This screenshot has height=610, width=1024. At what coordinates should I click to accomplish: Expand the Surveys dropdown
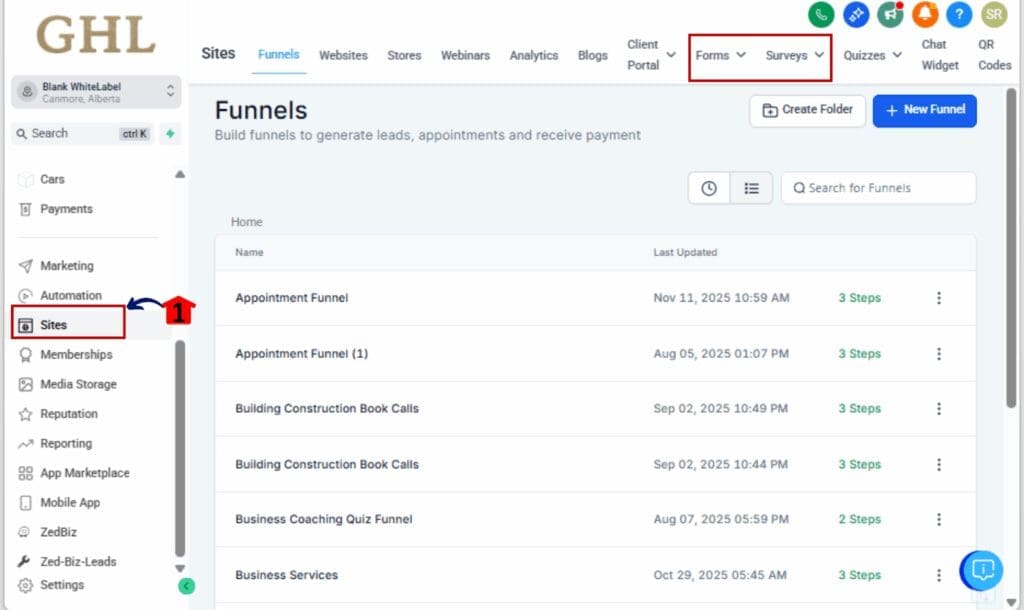(x=795, y=55)
